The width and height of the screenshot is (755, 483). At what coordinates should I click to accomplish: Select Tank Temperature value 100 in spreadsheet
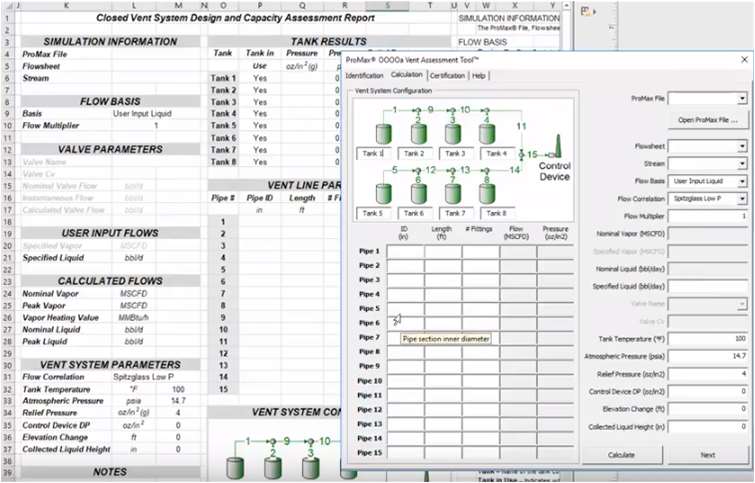(x=178, y=389)
